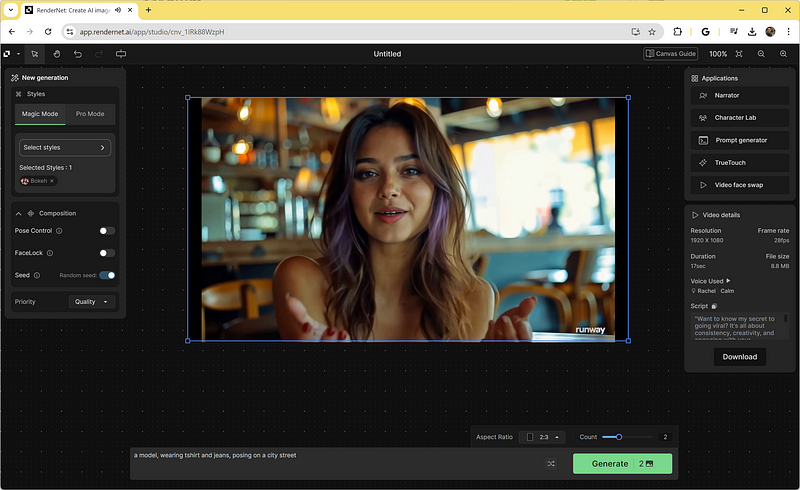Image resolution: width=800 pixels, height=490 pixels.
Task: Open the Priority Quality dropdown
Action: tap(92, 302)
